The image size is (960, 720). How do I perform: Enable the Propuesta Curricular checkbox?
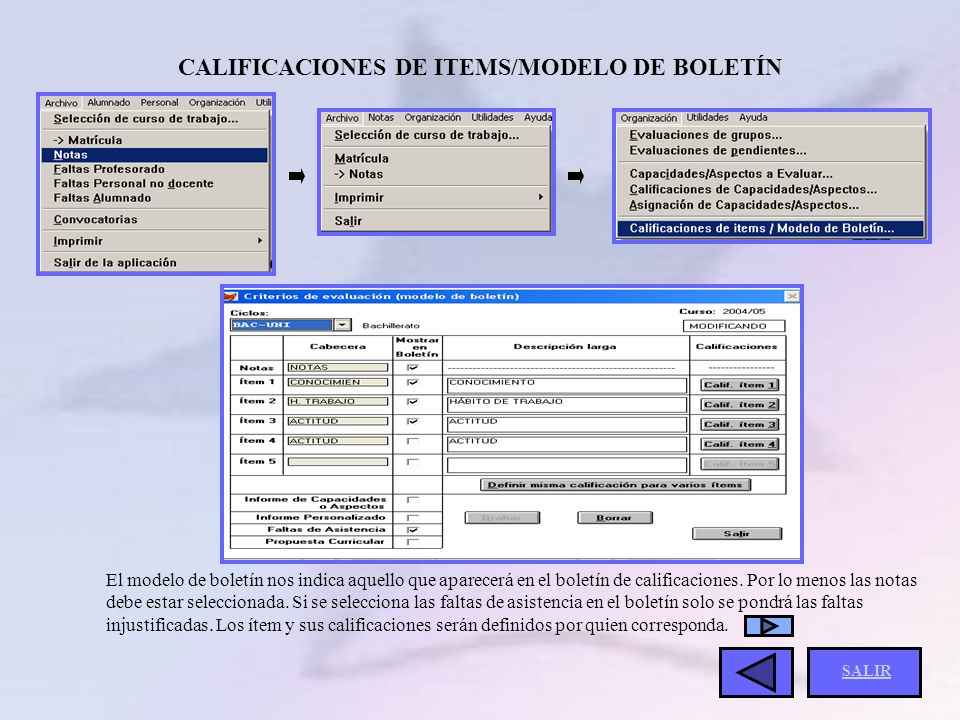[x=413, y=542]
